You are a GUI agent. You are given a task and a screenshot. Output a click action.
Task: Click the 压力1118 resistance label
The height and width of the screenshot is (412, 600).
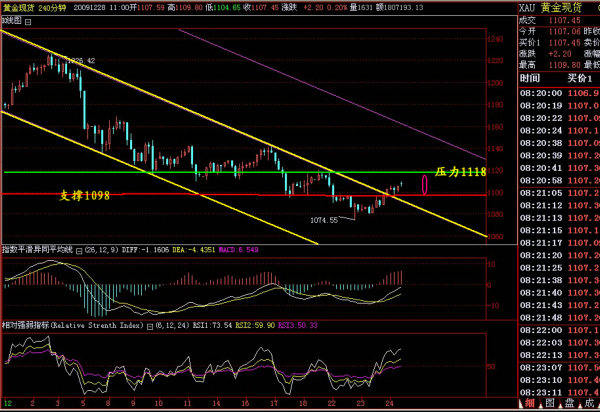point(460,172)
